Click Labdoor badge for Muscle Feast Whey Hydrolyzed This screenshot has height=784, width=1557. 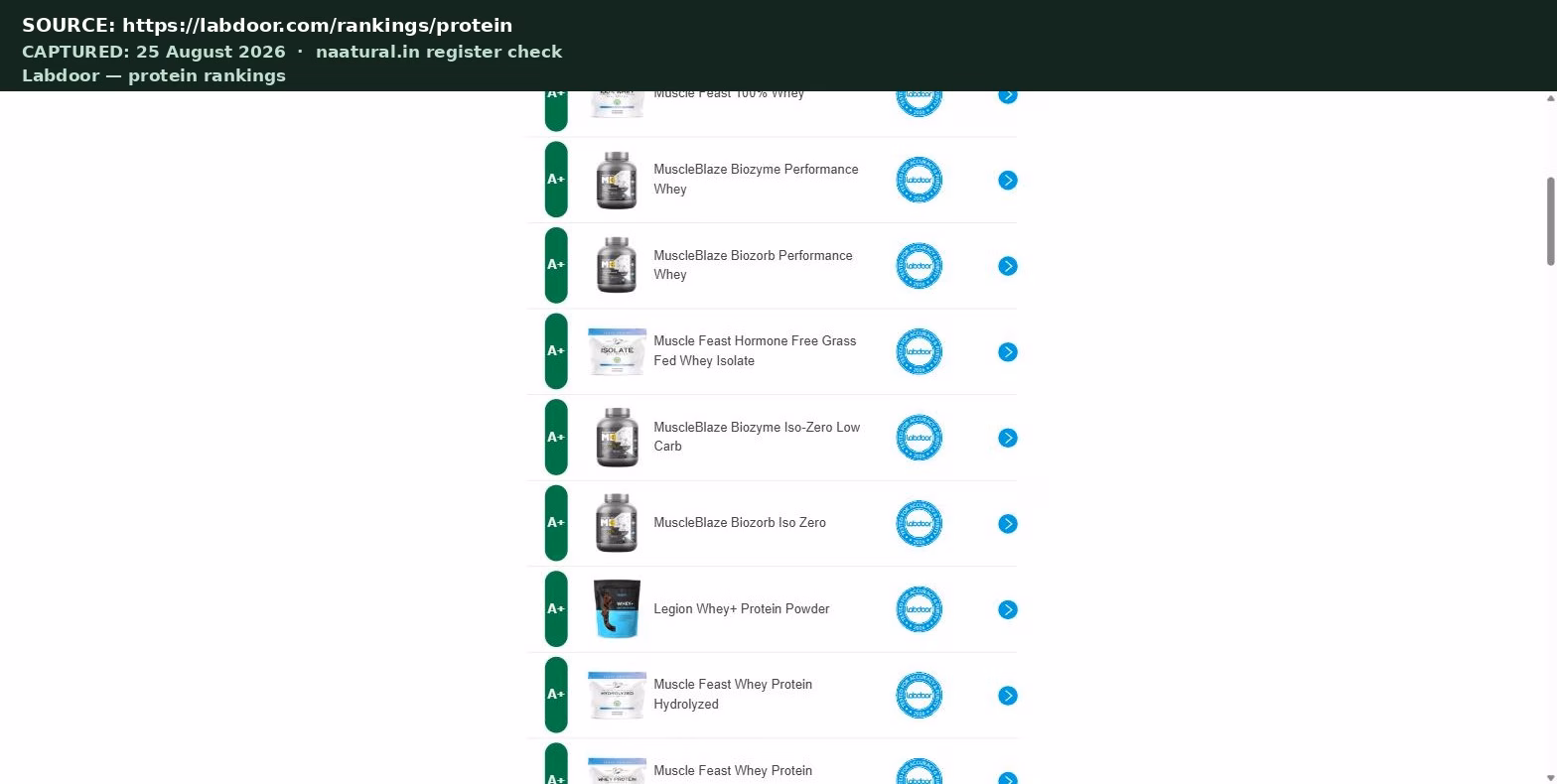[x=919, y=696]
